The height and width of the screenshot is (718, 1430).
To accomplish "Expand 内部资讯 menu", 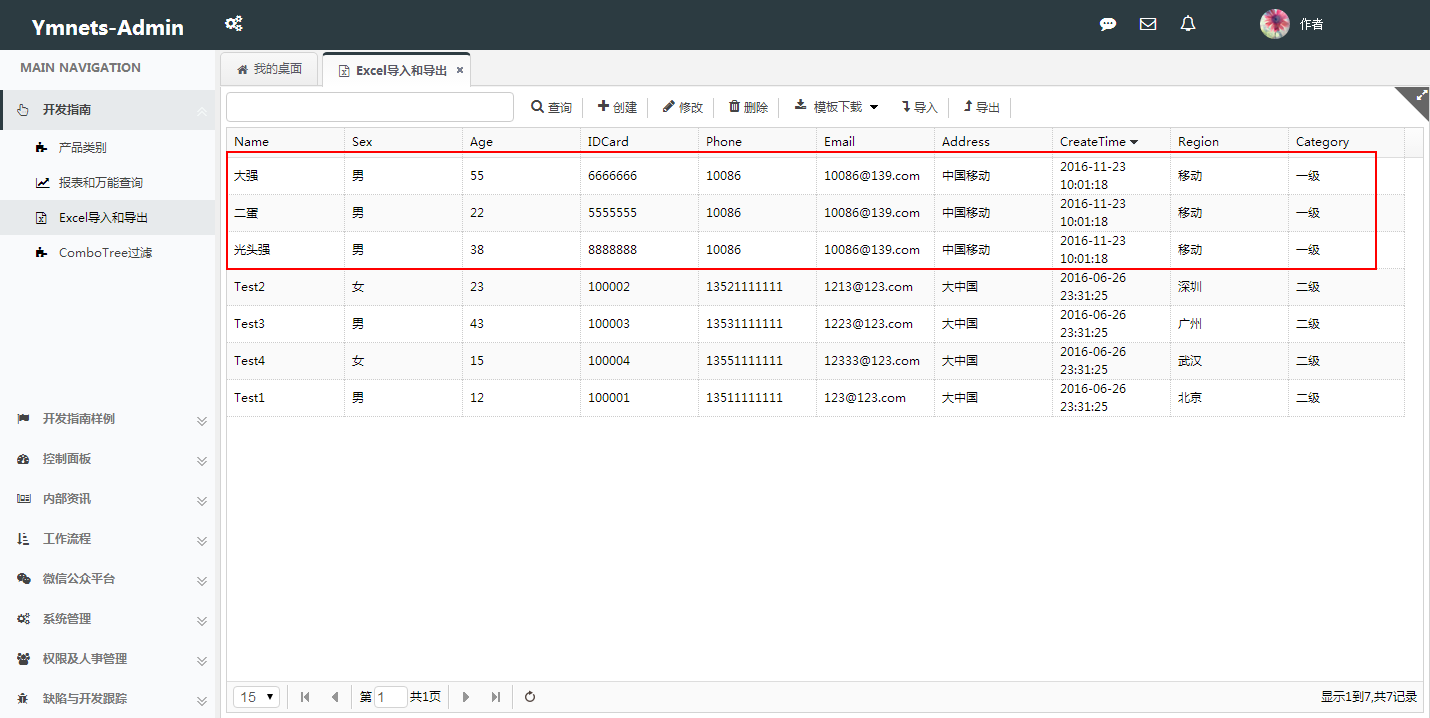I will [108, 499].
